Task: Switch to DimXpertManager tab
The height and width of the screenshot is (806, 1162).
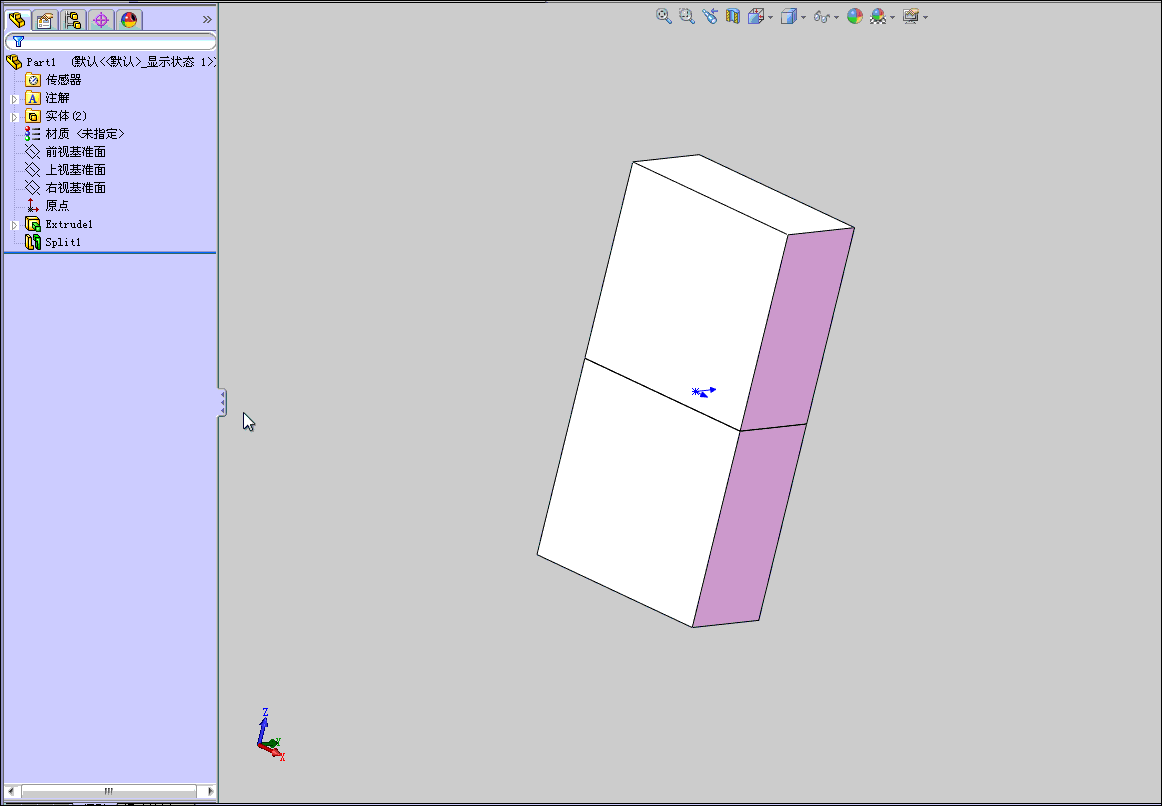Action: click(101, 20)
